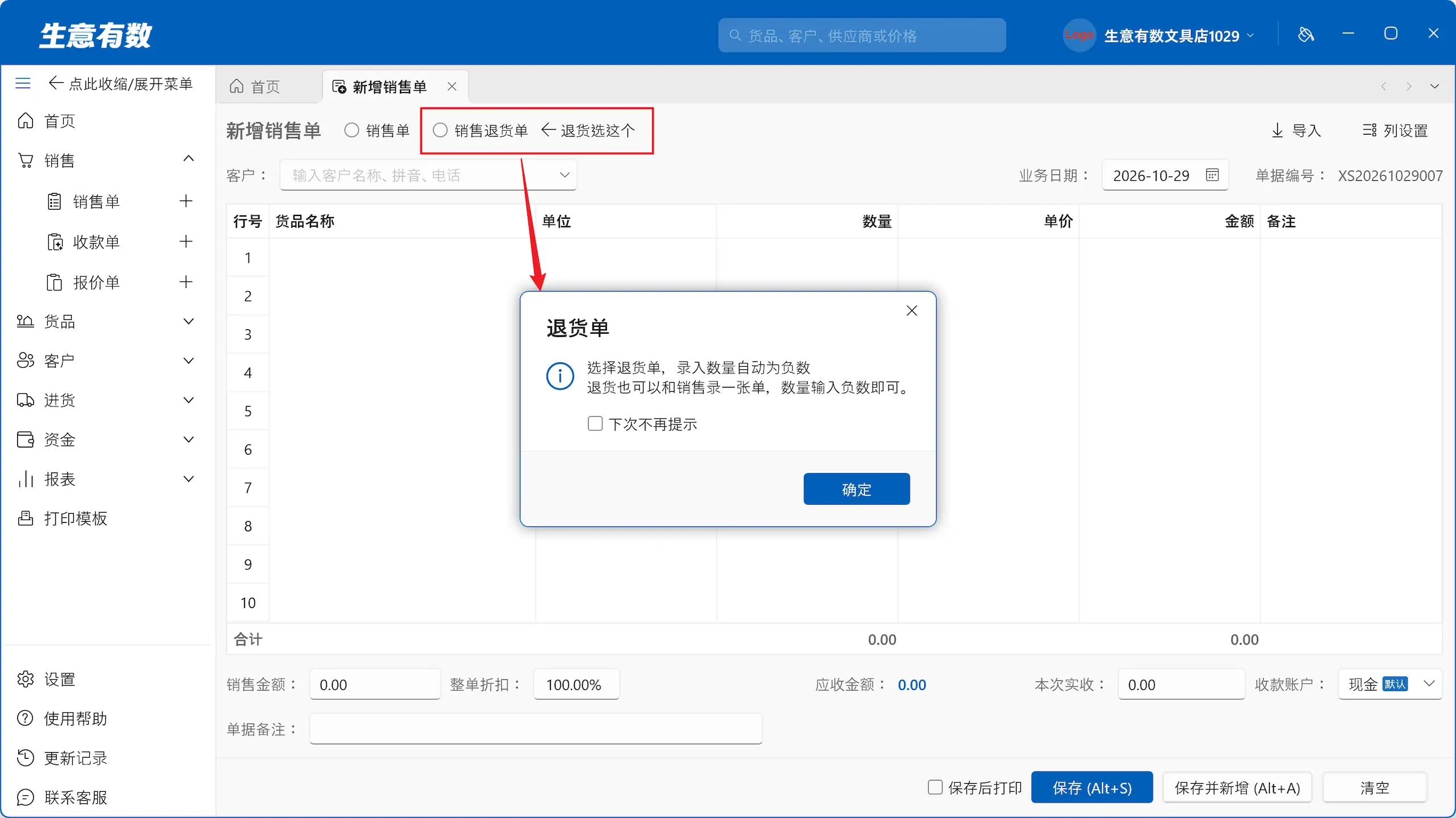Click the 报表 bar chart icon
The height and width of the screenshot is (818, 1456).
pyautogui.click(x=26, y=479)
